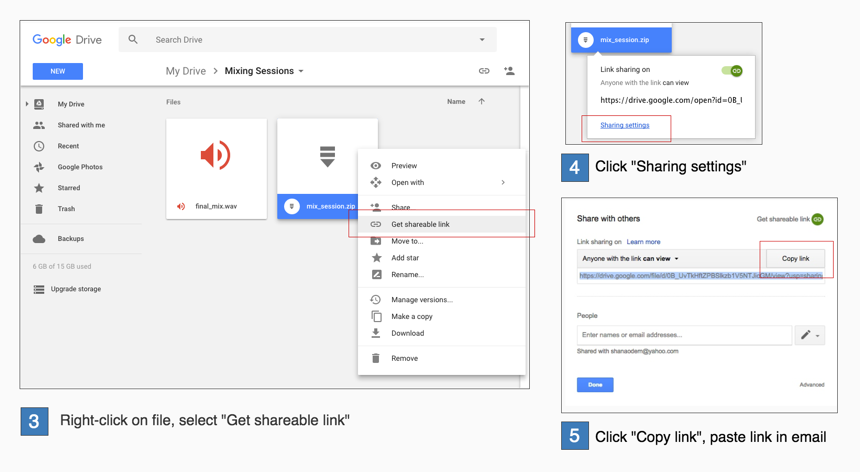
Task: Expand the My Drive tree arrow
Action: coord(27,104)
